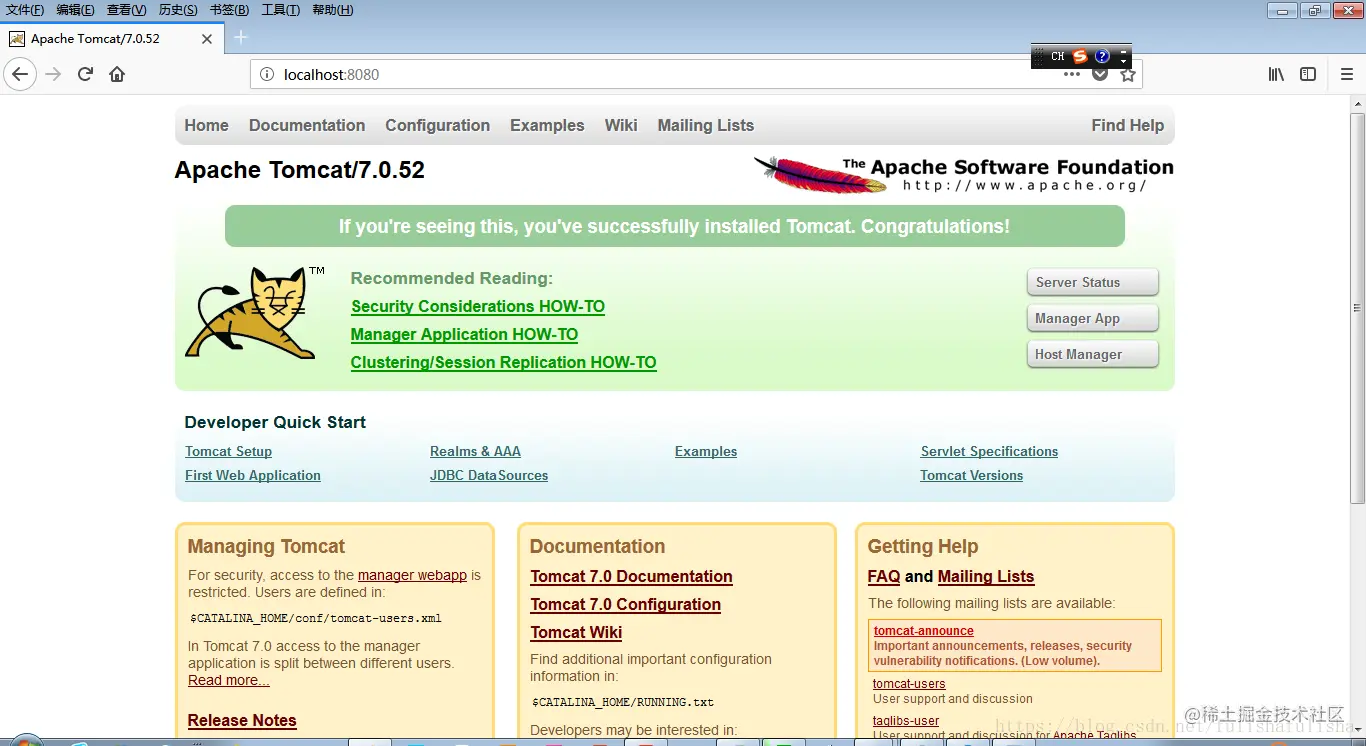Click the Server Status button
This screenshot has width=1366, height=746.
click(x=1093, y=282)
